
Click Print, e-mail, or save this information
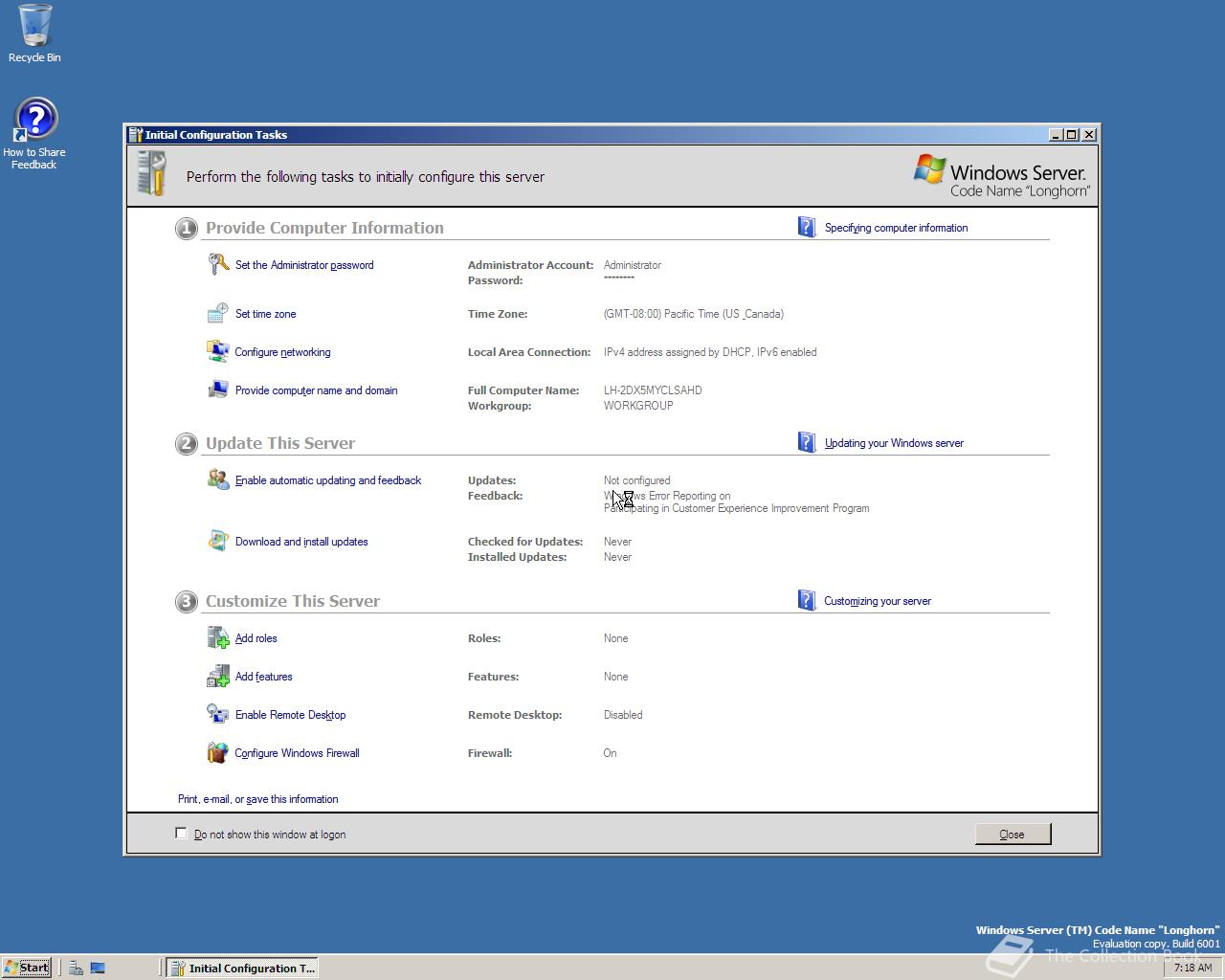pyautogui.click(x=257, y=799)
